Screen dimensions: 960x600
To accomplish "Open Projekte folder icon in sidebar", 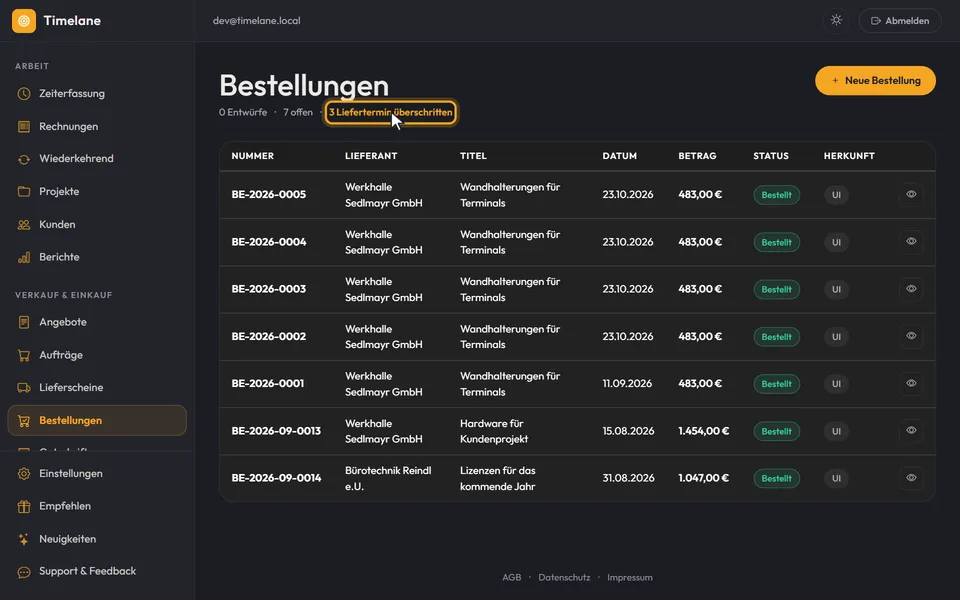I will coord(24,192).
